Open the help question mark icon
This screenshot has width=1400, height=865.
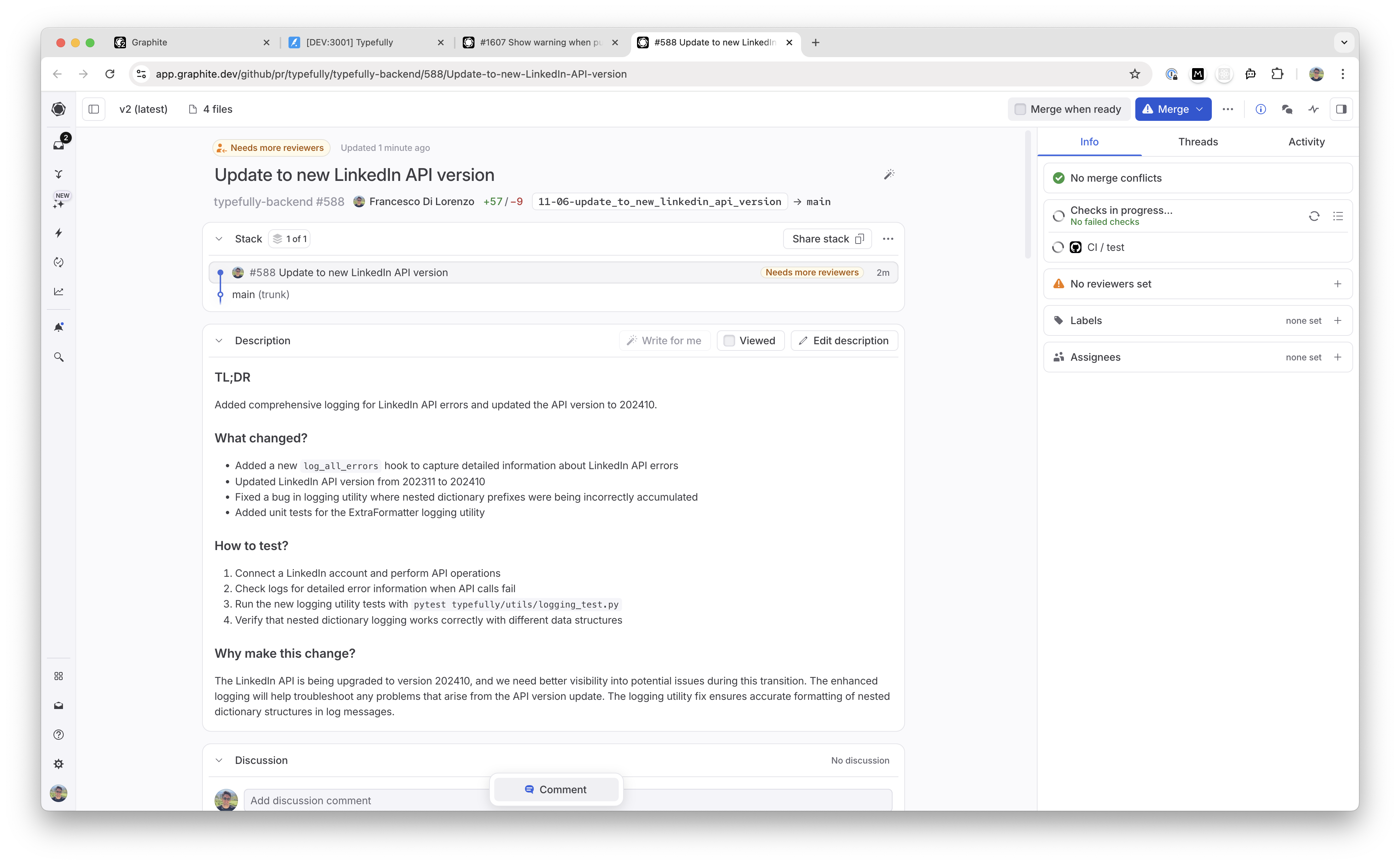[x=58, y=735]
